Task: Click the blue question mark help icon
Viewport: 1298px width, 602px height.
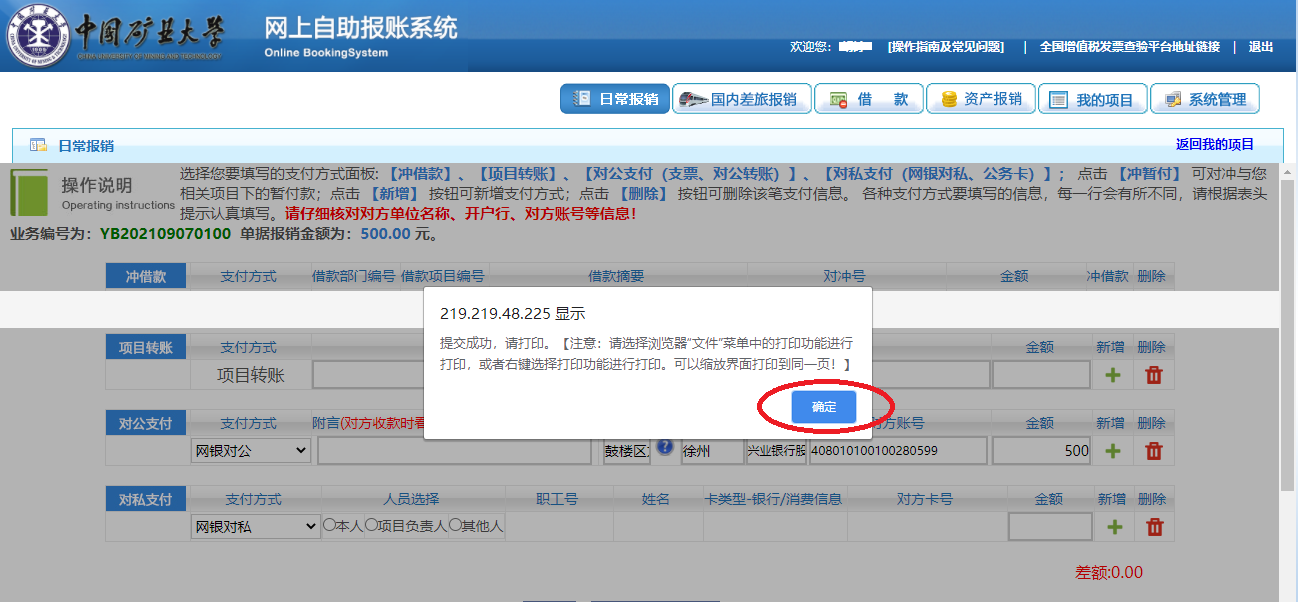Action: [x=665, y=448]
